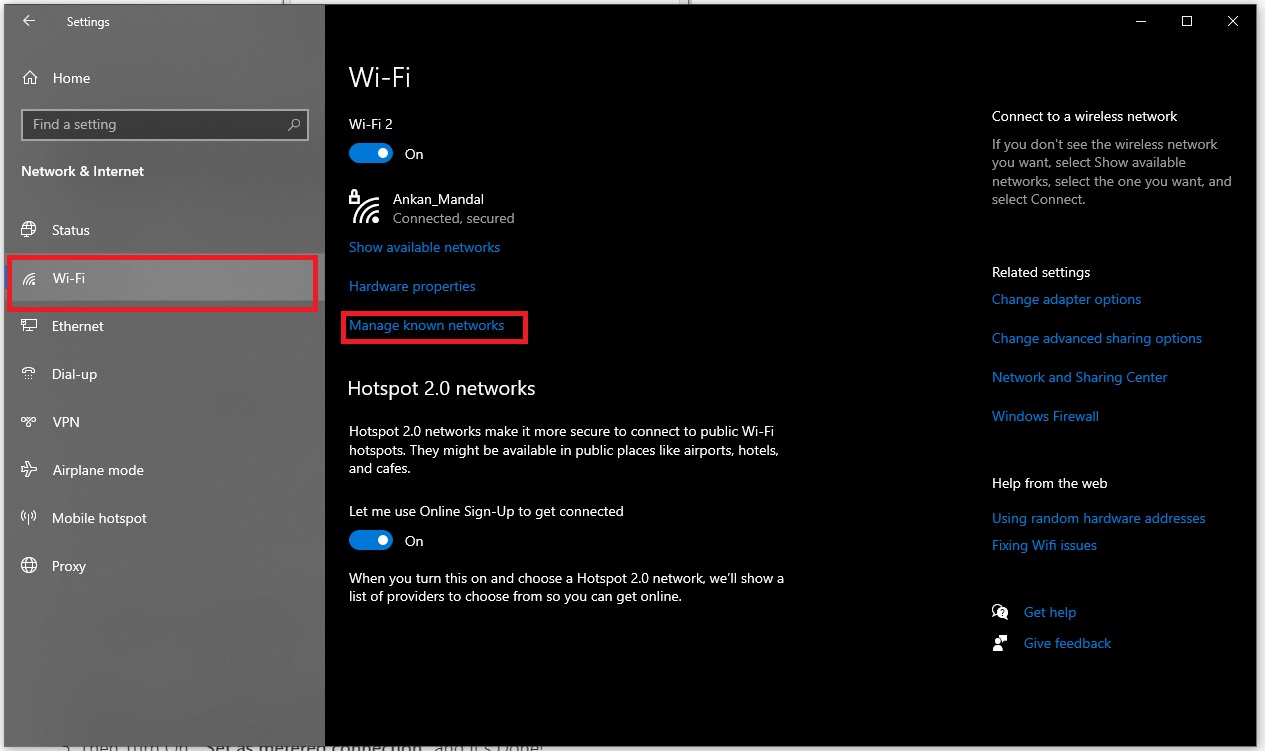Screen dimensions: 1265x751
Task: Open Windows Firewall settings
Action: (1044, 415)
